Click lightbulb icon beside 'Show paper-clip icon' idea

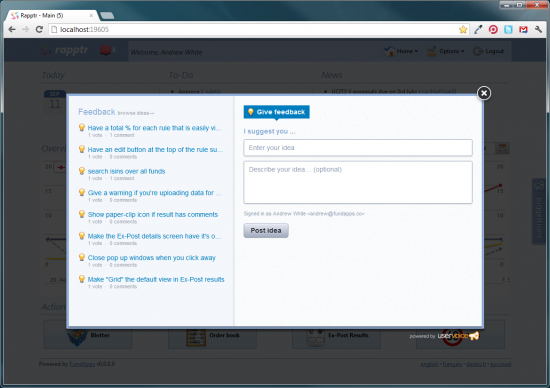(82, 214)
